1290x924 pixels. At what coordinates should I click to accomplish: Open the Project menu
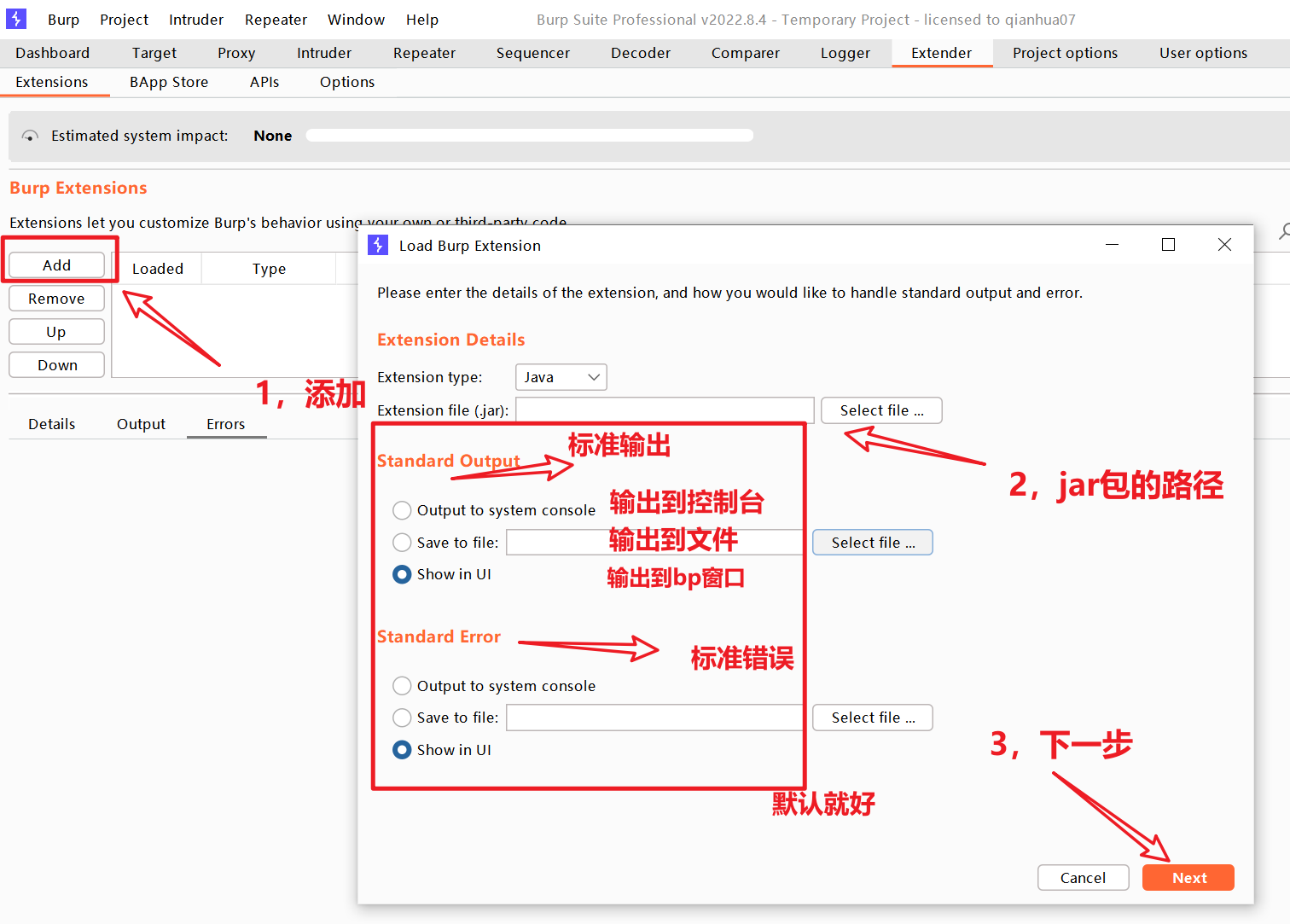click(124, 20)
